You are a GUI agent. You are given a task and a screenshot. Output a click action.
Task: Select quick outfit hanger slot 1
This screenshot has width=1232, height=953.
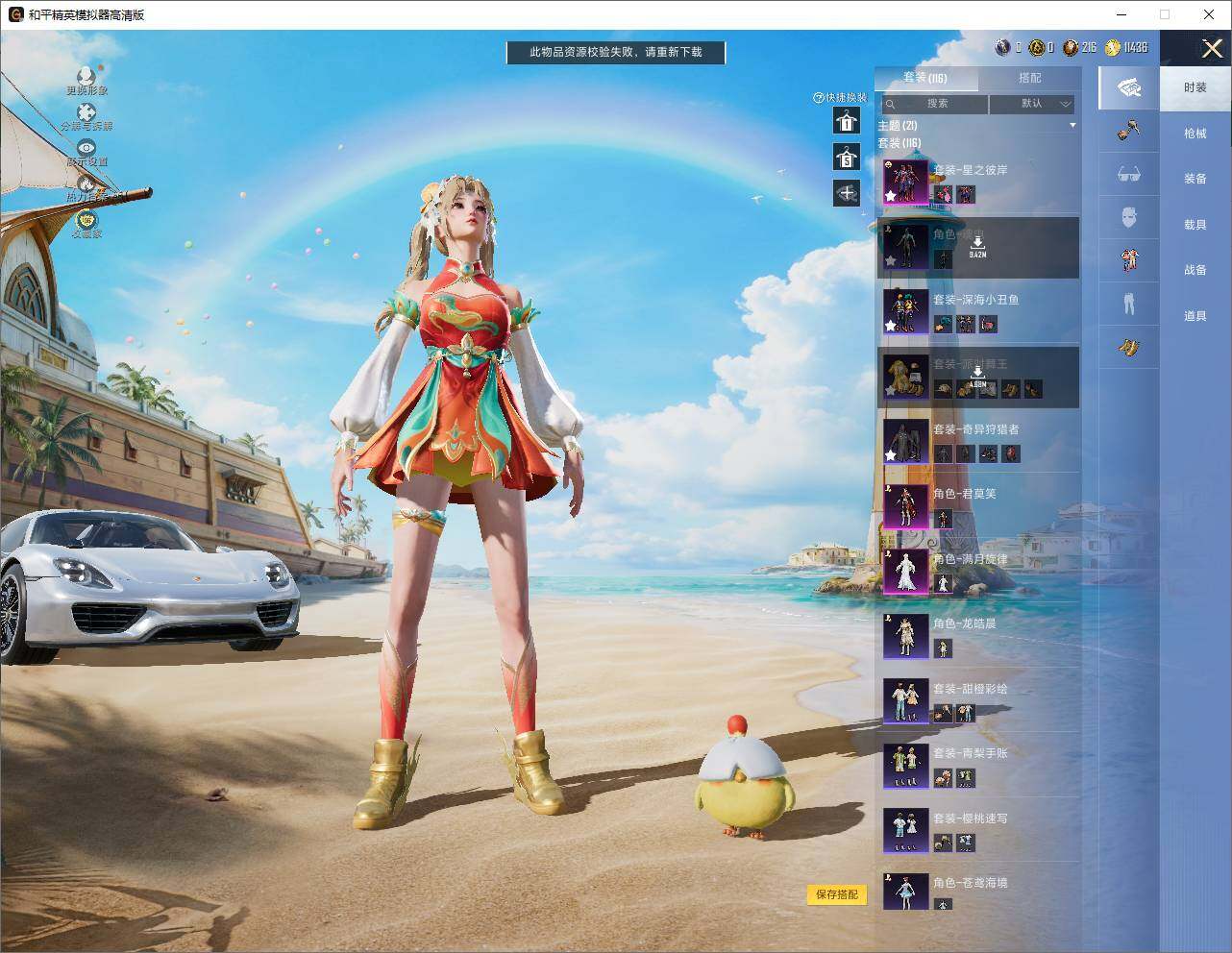[846, 120]
